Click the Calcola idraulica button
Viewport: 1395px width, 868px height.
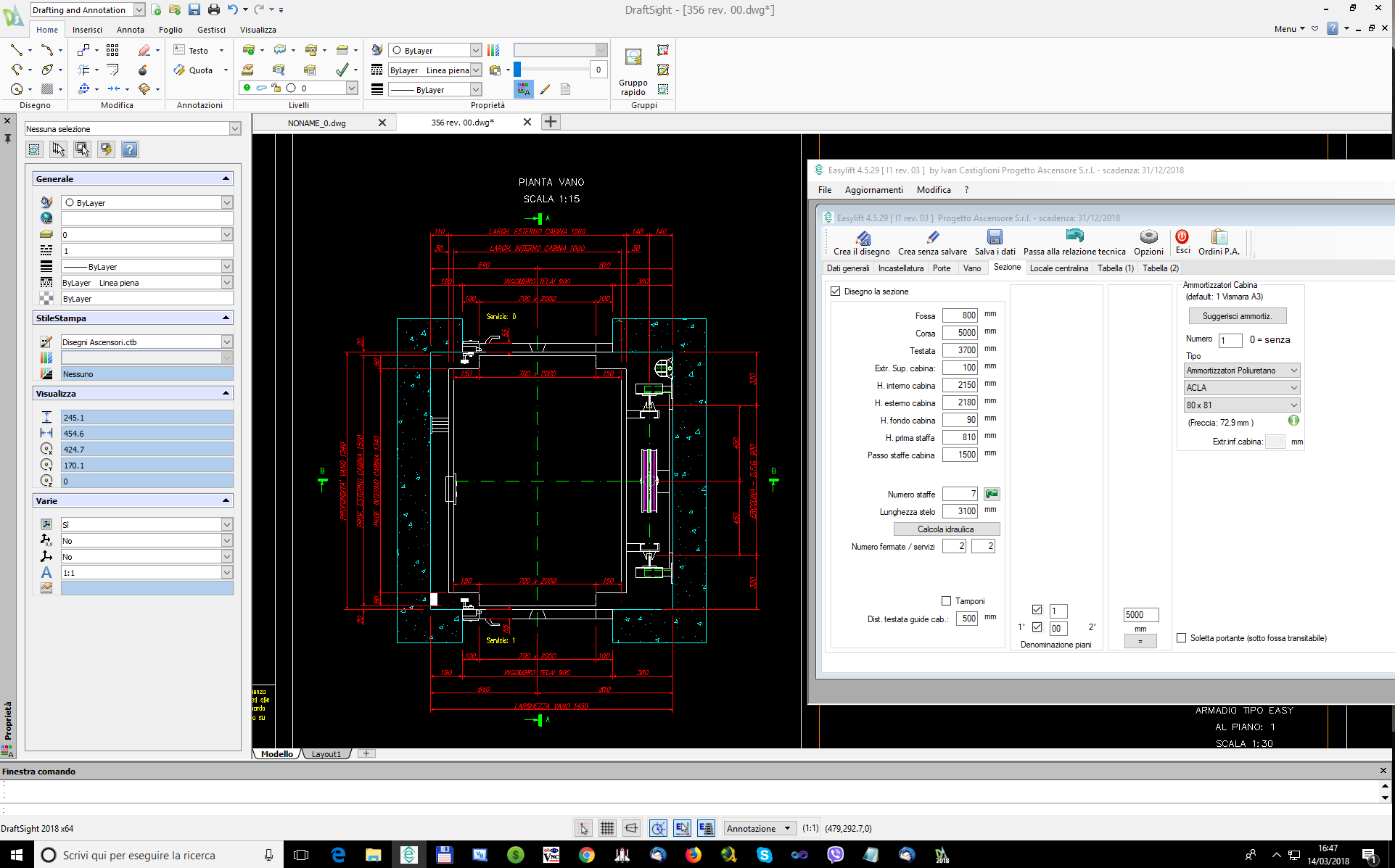(x=946, y=529)
